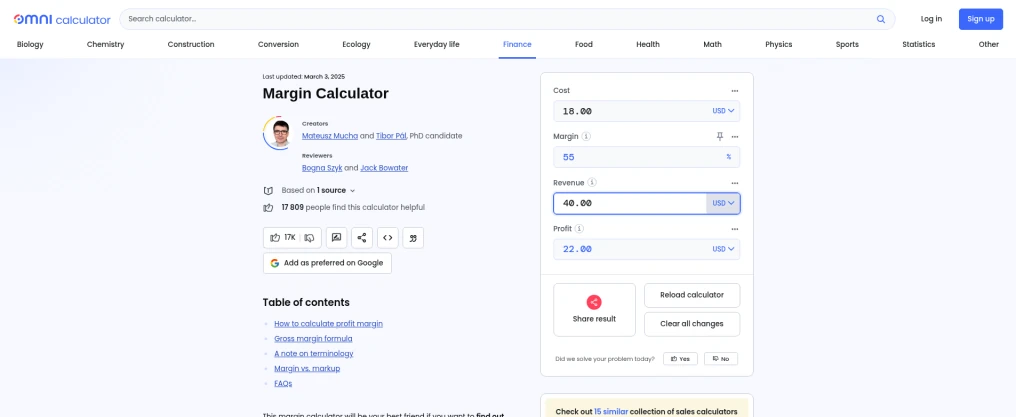Click the creator avatar photo
1016x417 pixels.
coord(280,133)
